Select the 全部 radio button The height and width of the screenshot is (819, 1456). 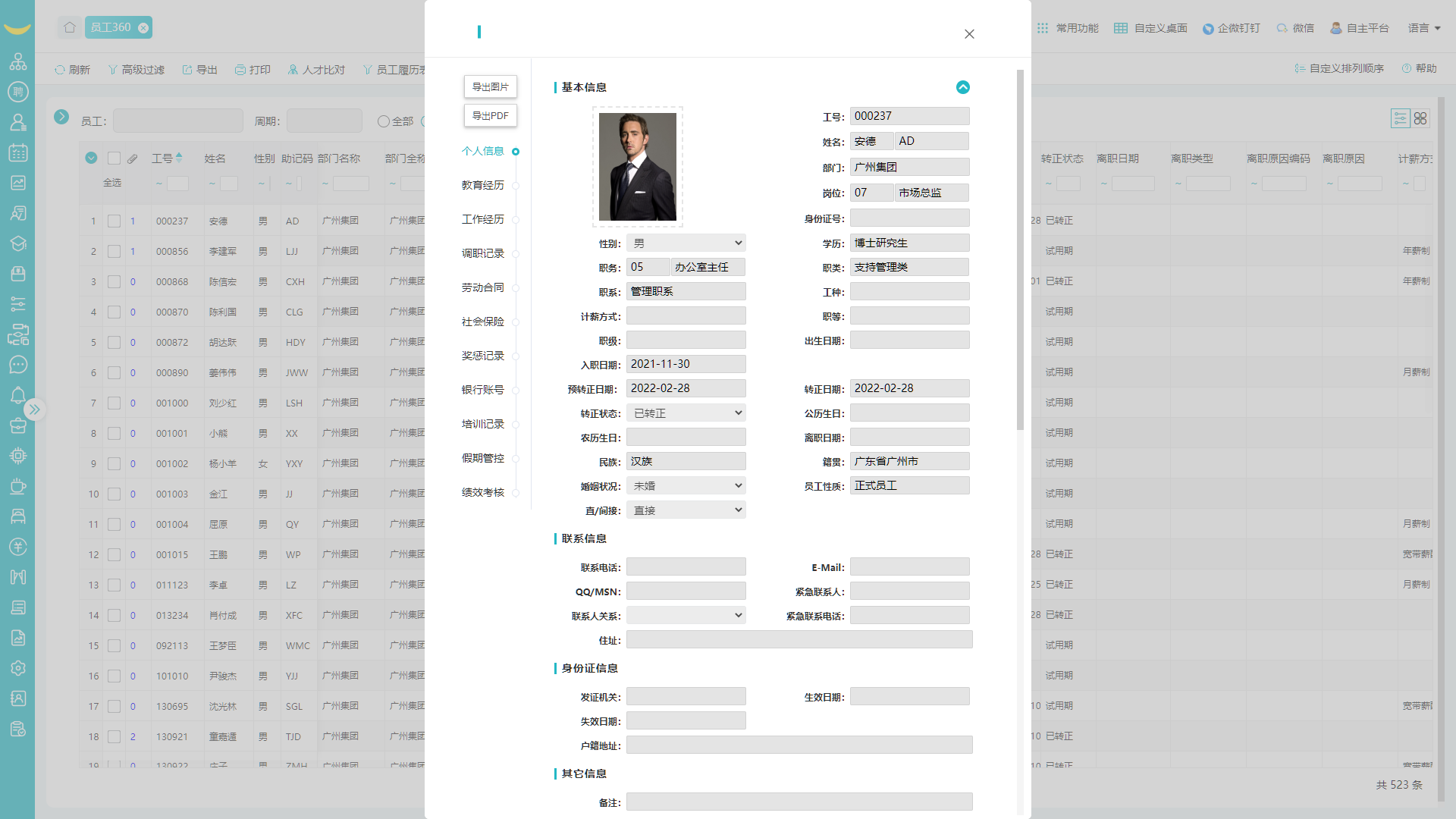click(384, 121)
